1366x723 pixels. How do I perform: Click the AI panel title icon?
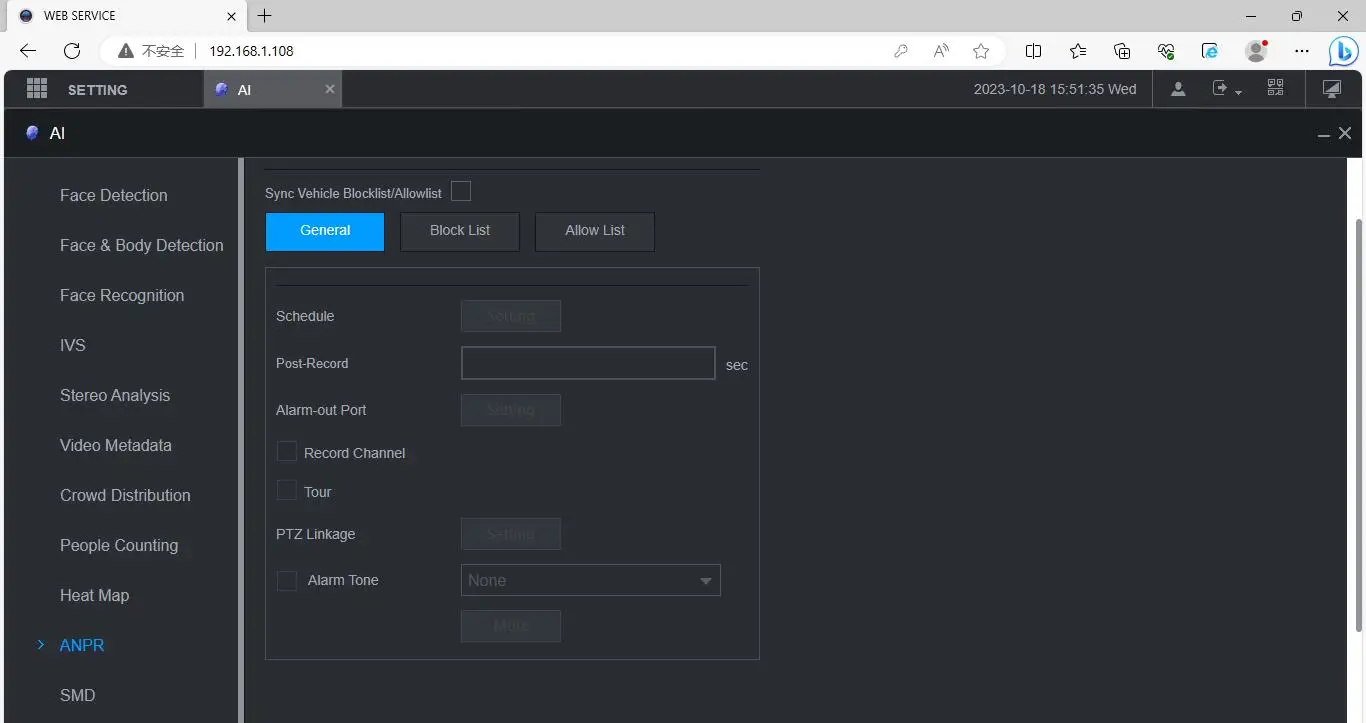click(32, 133)
